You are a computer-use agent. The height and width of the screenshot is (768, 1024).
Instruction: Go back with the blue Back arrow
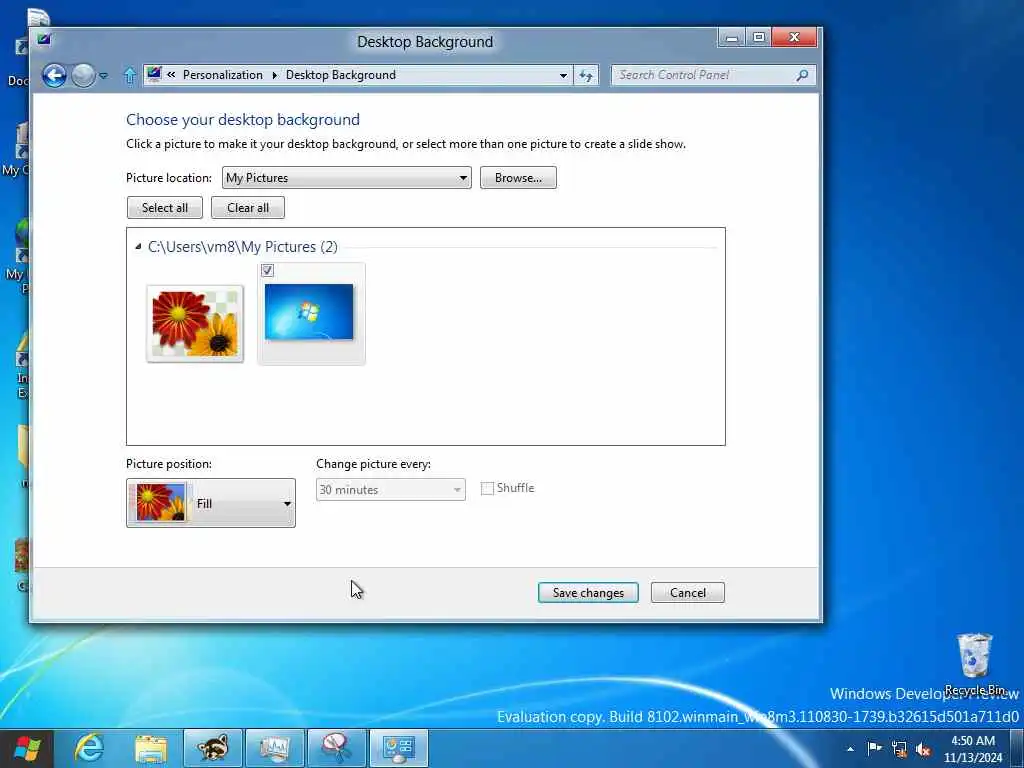[x=54, y=75]
